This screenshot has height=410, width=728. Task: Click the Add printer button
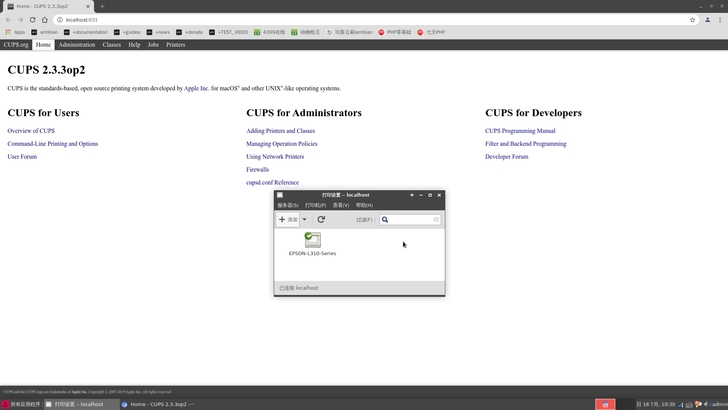[x=288, y=219]
